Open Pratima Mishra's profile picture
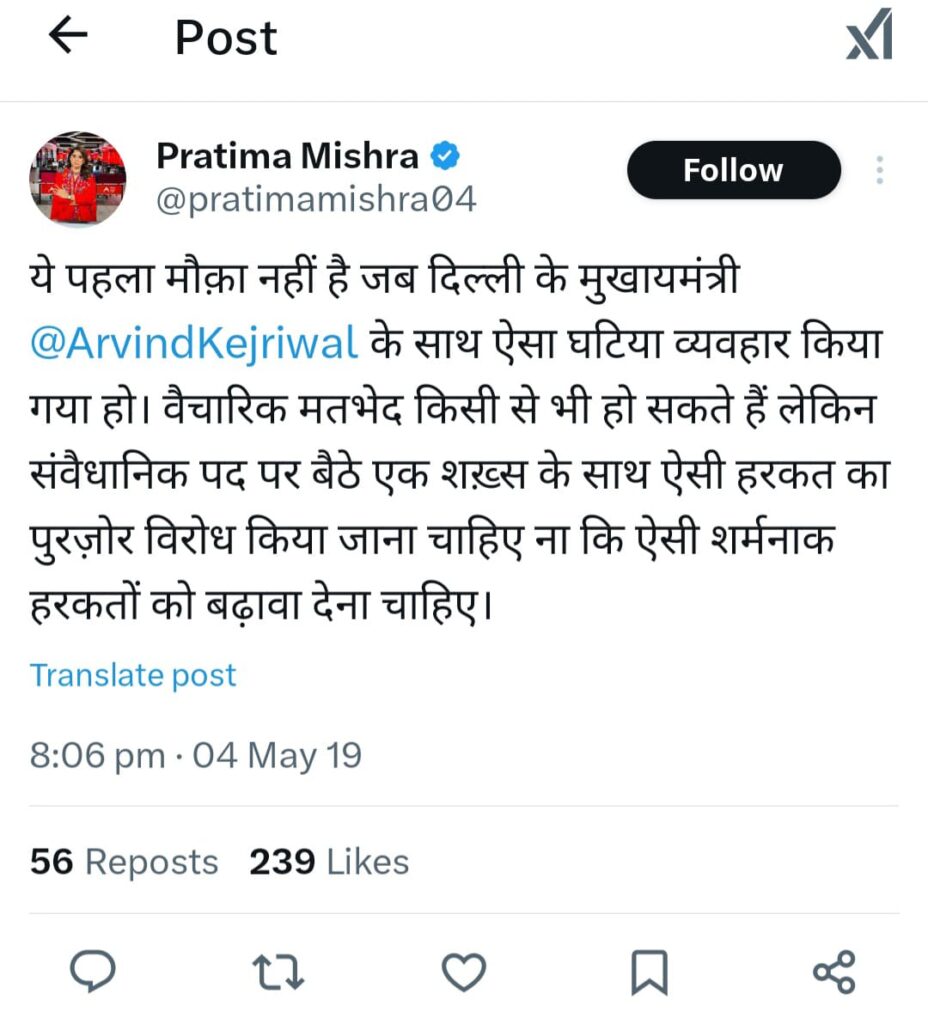 (78, 178)
